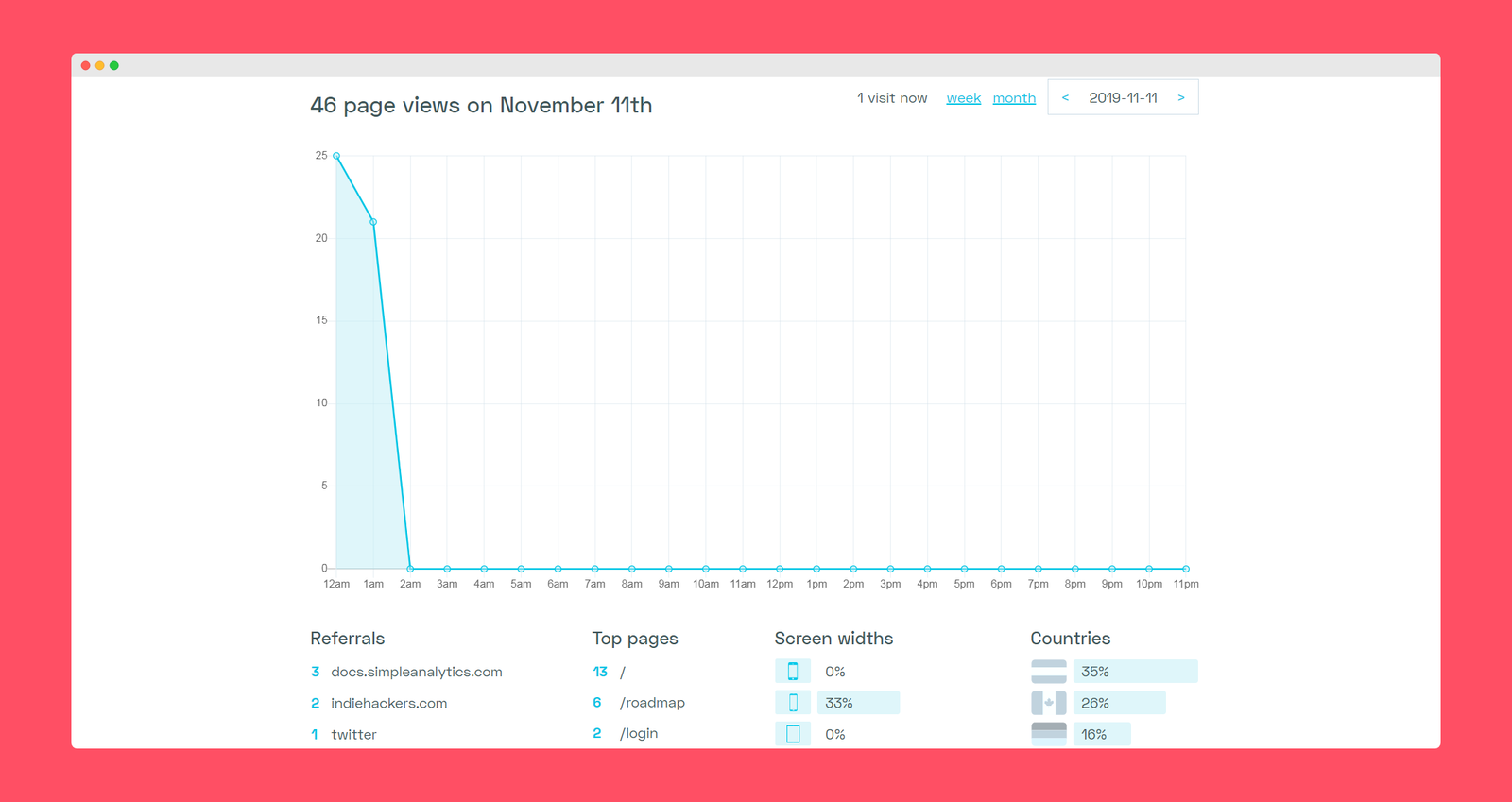Click the 16% country bar

[1102, 734]
